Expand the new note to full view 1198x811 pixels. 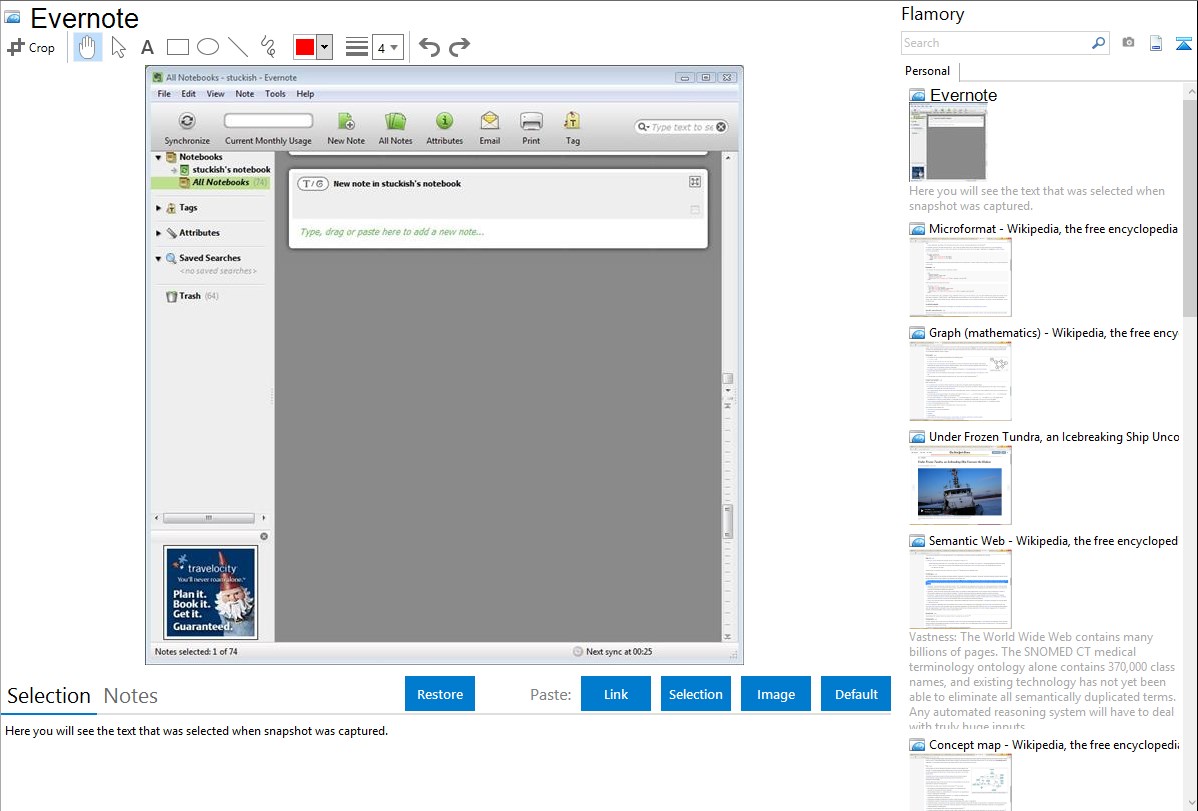coord(695,182)
